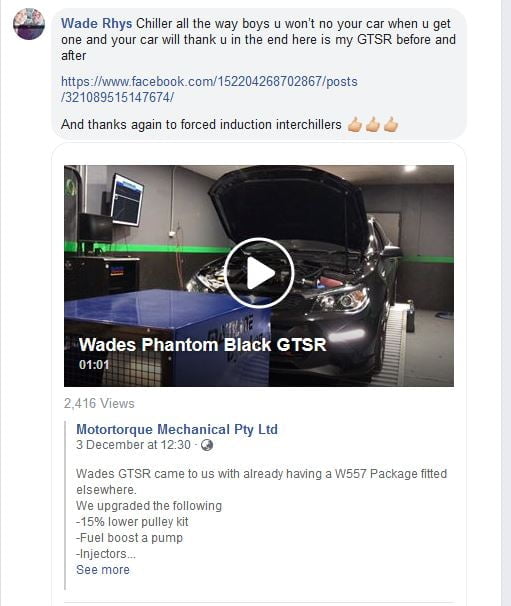Viewport: 511px width, 606px height.
Task: Open Motortorque Mechanical Pty Ltd page
Action: click(x=177, y=429)
